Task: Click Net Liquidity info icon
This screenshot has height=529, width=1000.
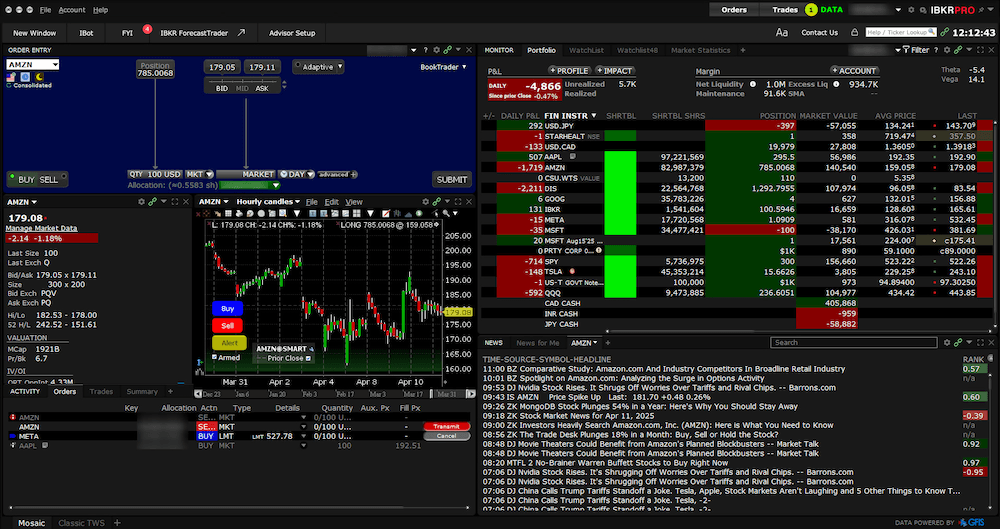Action: click(753, 84)
